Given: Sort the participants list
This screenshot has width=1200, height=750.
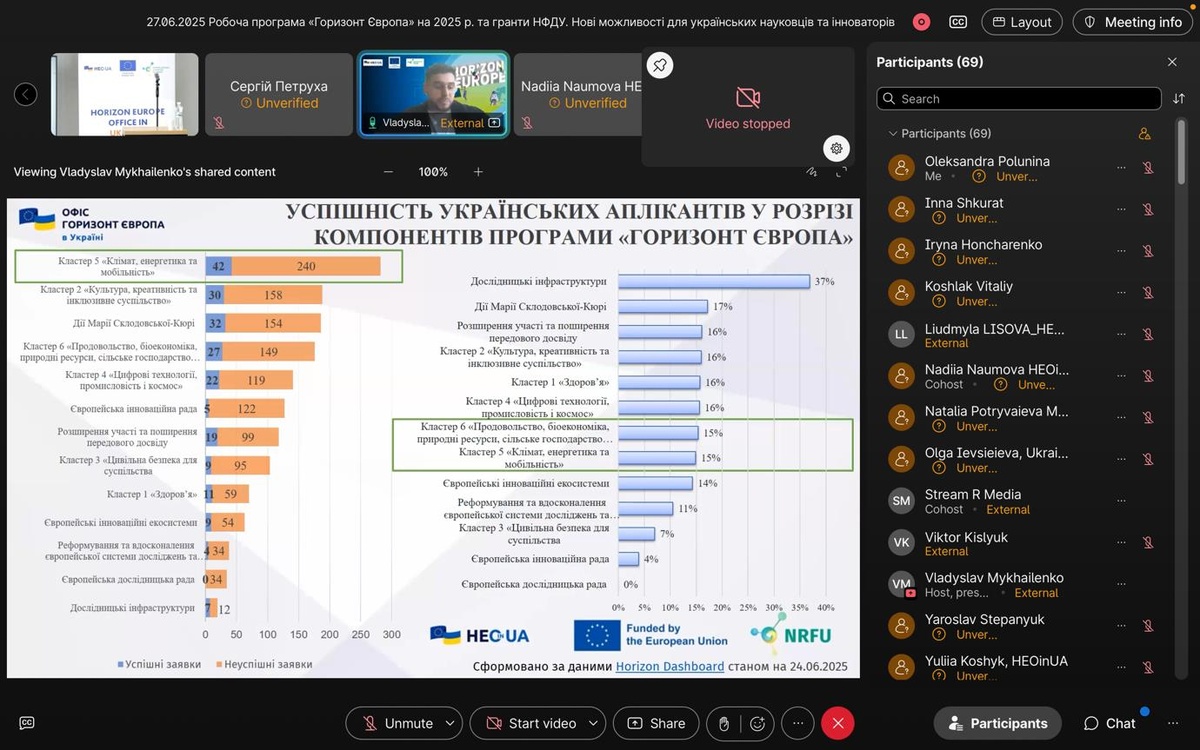Looking at the screenshot, I should click(x=1178, y=99).
